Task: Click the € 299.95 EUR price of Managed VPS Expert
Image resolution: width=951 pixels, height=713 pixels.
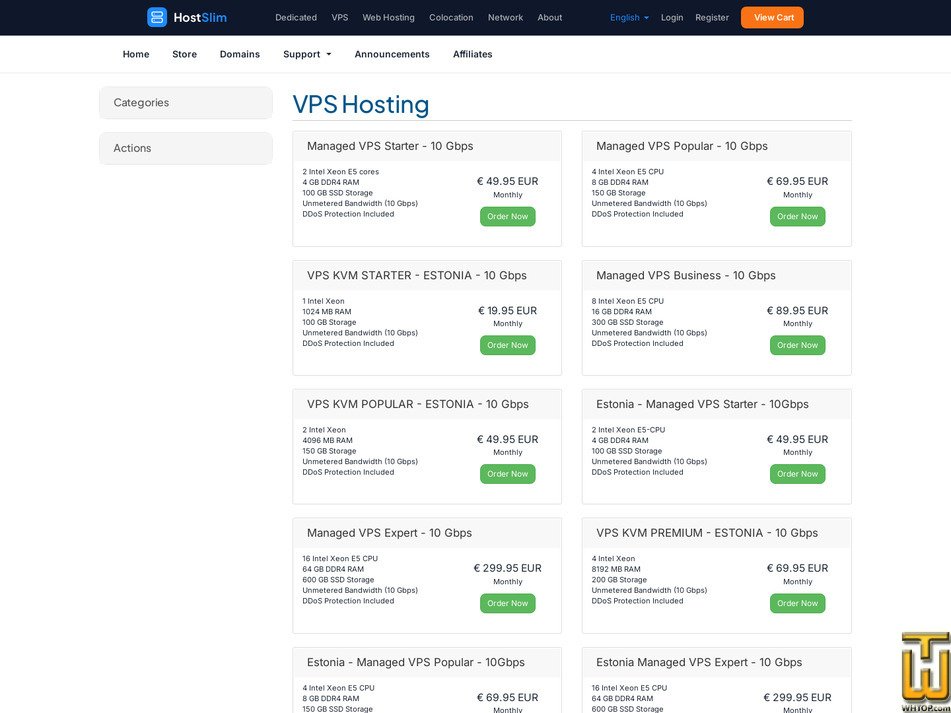Action: pos(508,568)
